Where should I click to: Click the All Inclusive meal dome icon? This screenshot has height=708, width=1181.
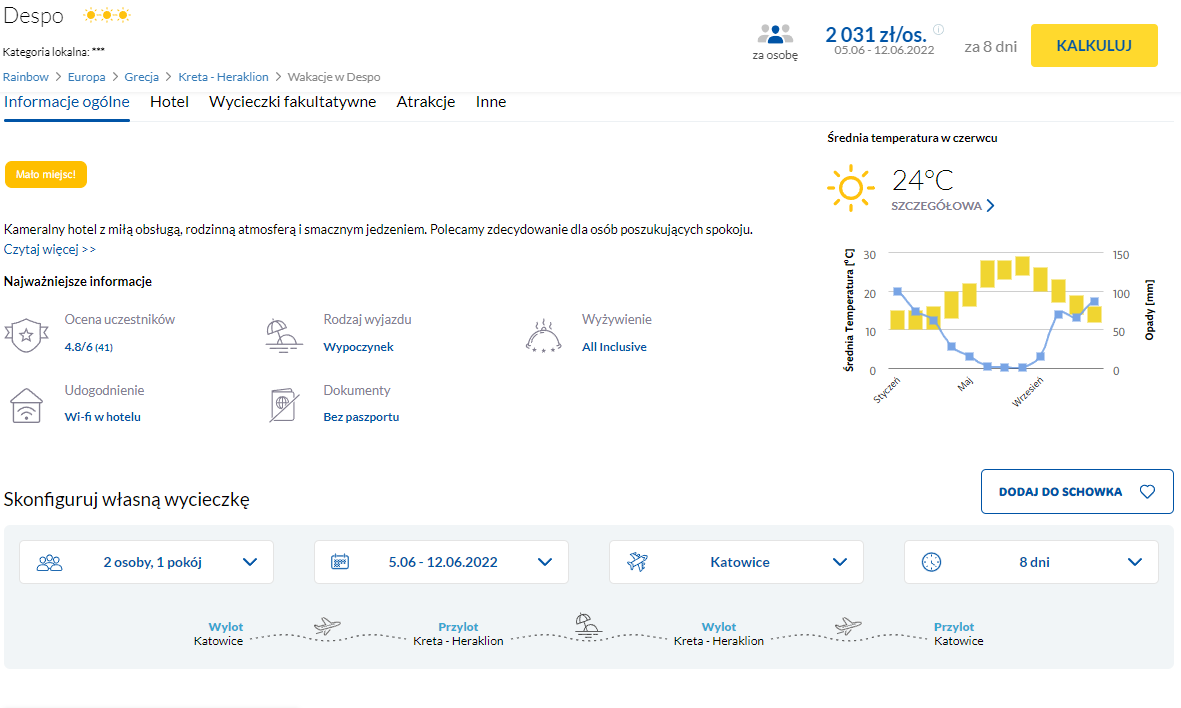click(543, 335)
